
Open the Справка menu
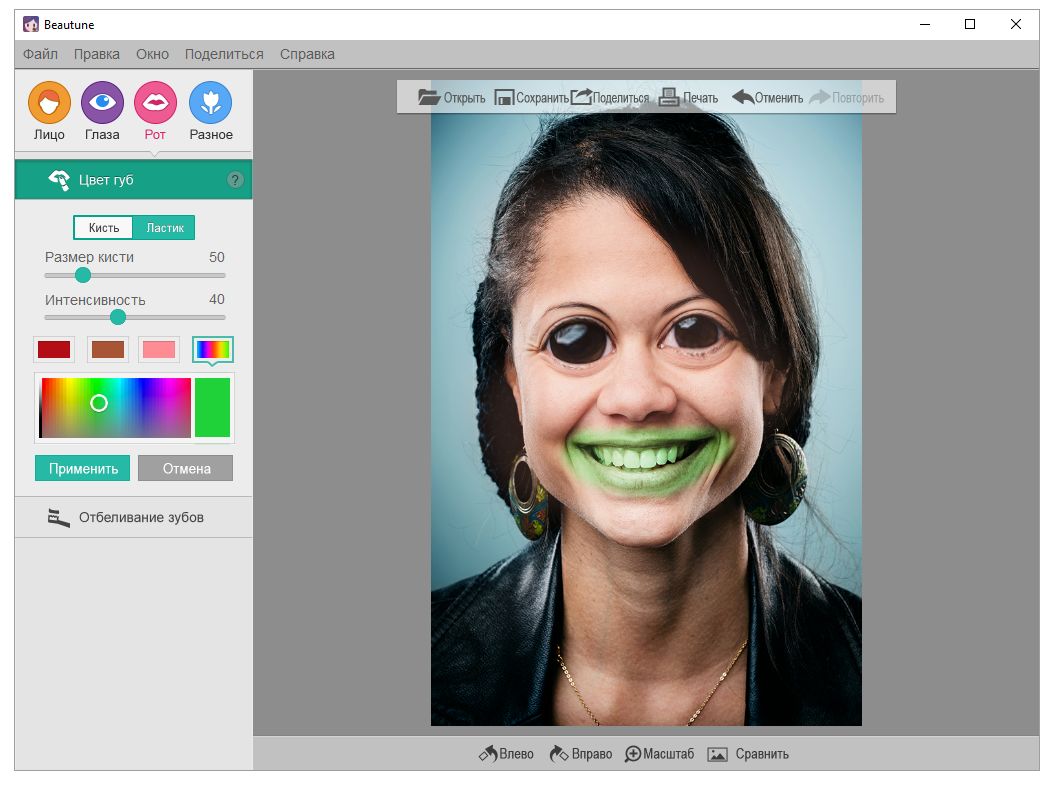(307, 54)
